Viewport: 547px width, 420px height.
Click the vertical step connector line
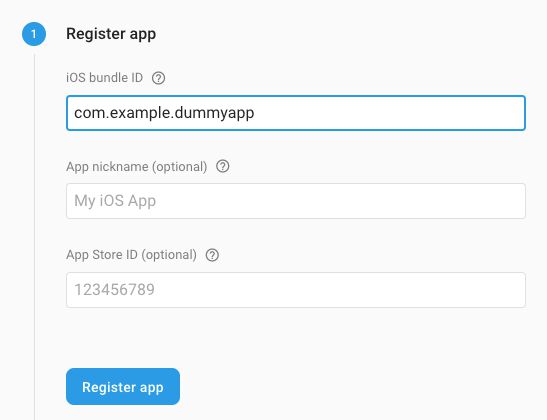tap(35, 237)
